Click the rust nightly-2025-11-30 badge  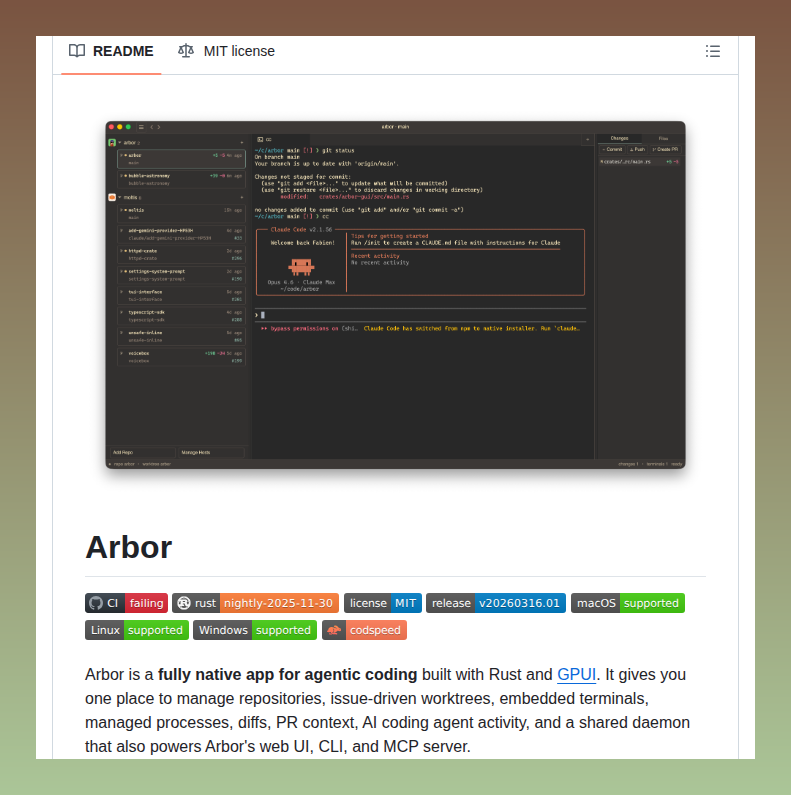point(256,603)
